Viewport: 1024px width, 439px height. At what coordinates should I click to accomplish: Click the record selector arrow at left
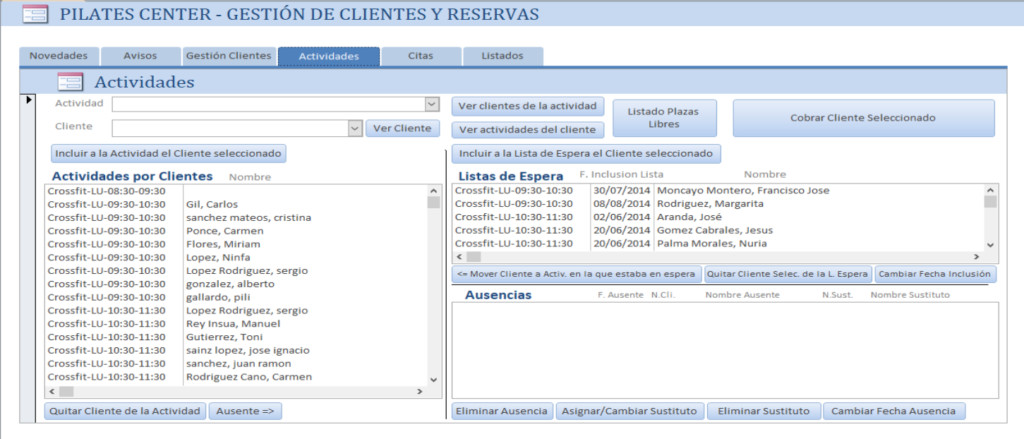point(29,100)
